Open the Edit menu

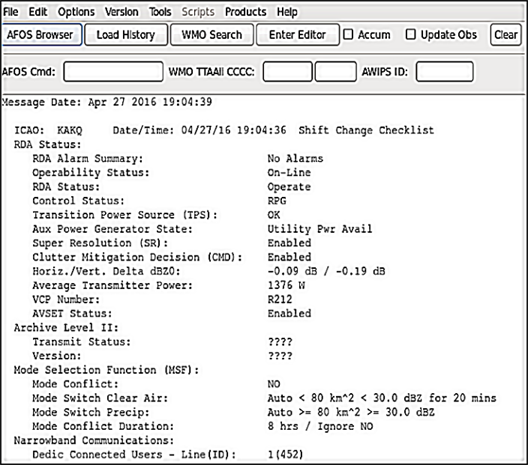tap(38, 12)
